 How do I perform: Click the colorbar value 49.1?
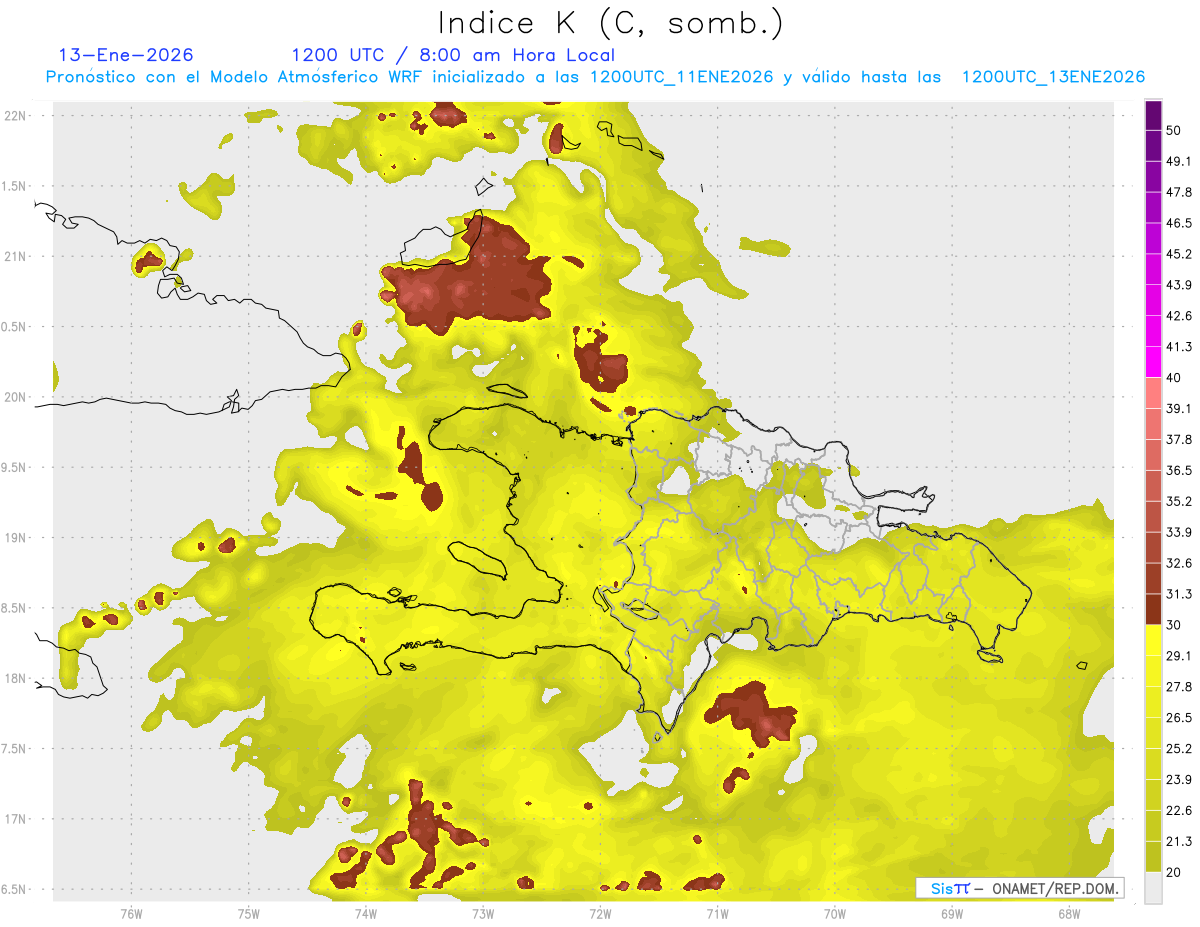1179,161
